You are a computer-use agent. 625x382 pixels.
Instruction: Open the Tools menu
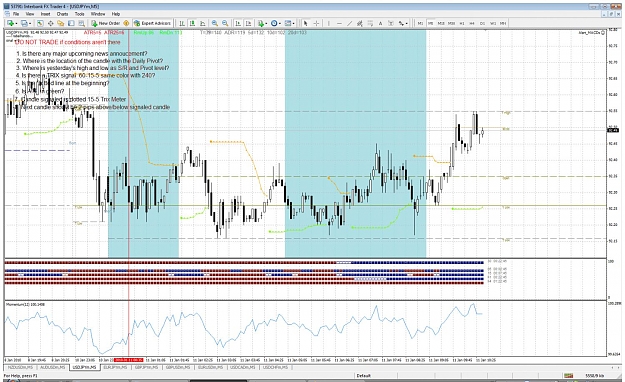click(80, 14)
